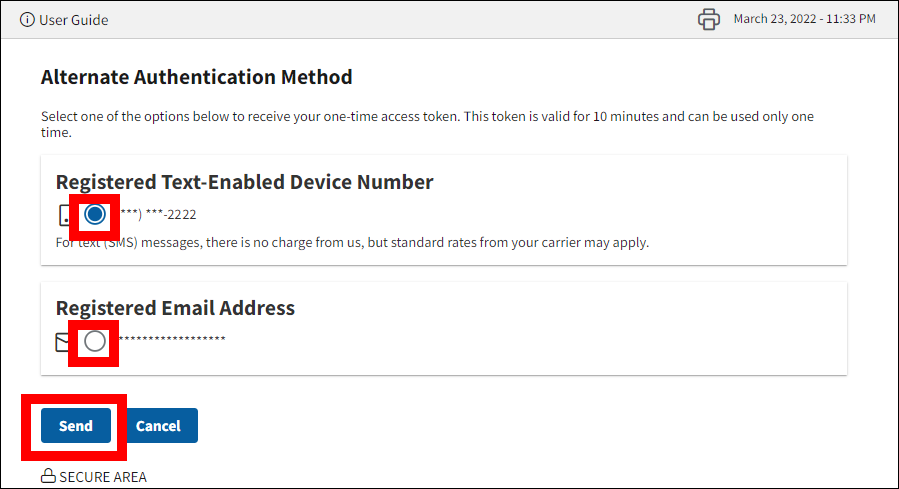
Task: Click the mobile device icon
Action: click(x=64, y=214)
